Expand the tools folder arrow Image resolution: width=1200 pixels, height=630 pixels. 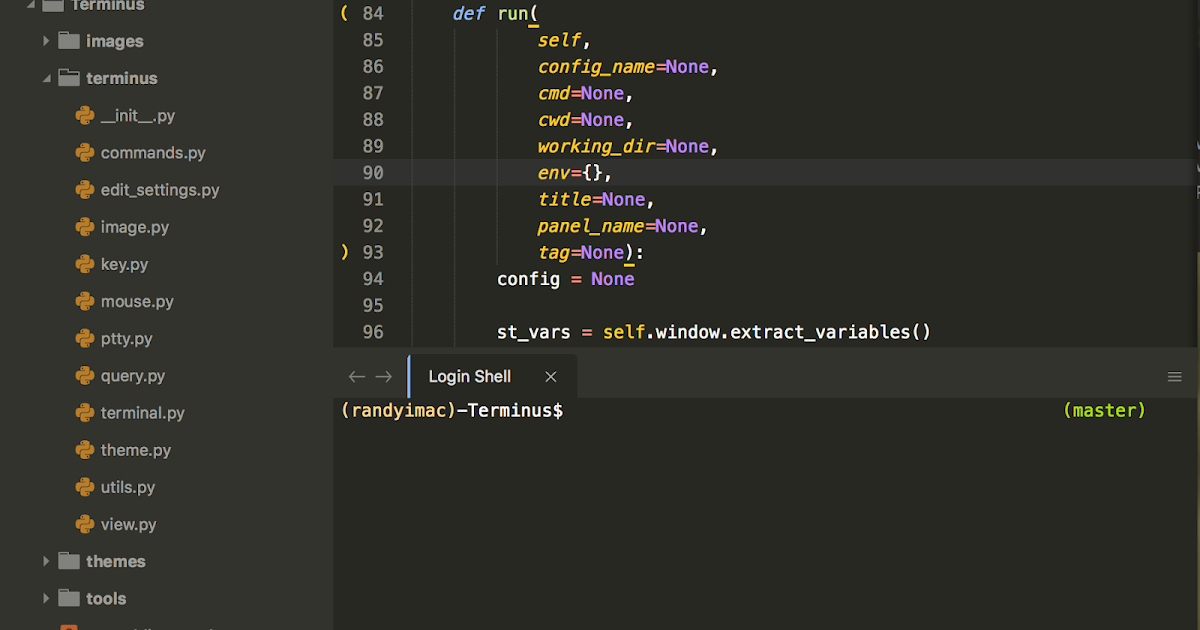46,598
